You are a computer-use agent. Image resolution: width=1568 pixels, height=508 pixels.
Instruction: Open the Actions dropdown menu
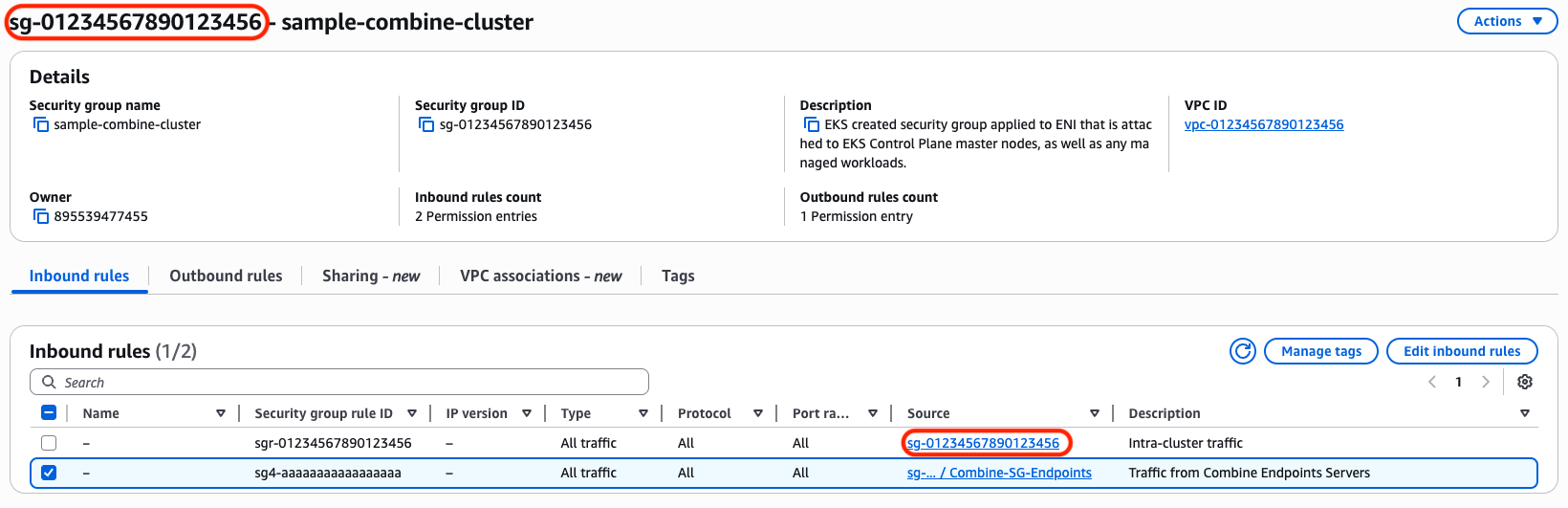coord(1507,21)
